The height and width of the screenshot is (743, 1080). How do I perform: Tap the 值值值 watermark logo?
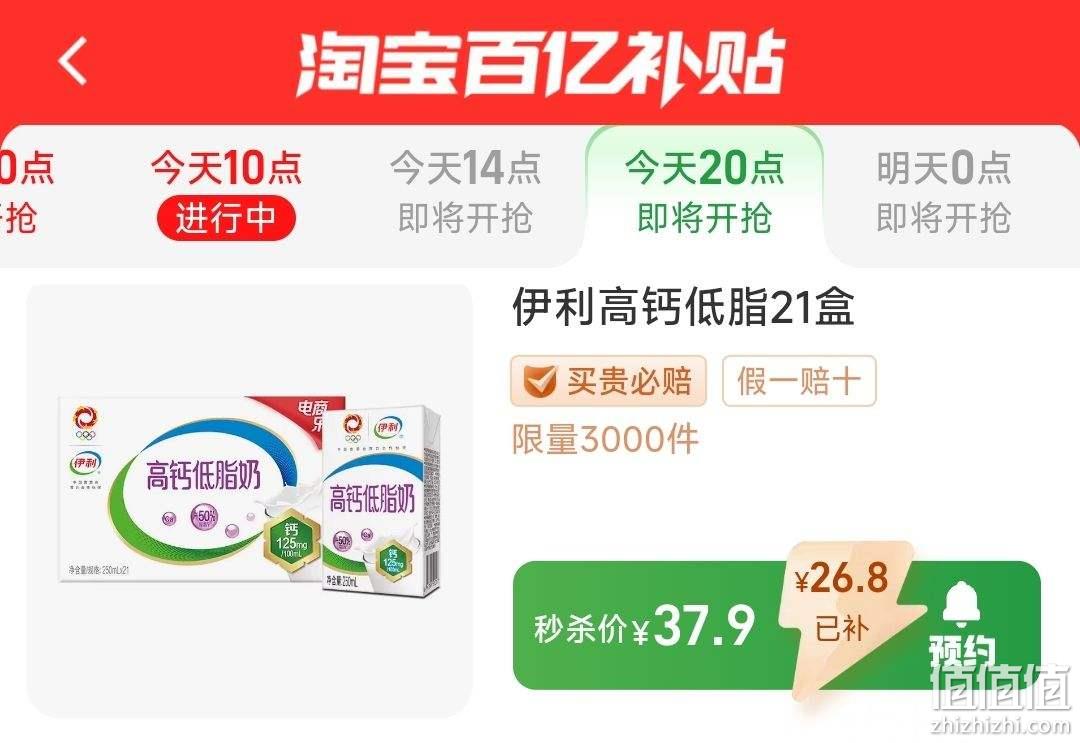tap(1000, 689)
